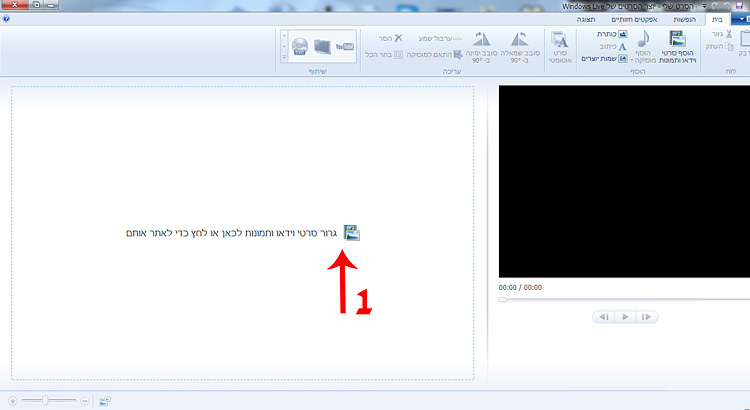Click the AutoMovie (סרט אוטומטי) icon
The height and width of the screenshot is (410, 750).
pyautogui.click(x=558, y=47)
